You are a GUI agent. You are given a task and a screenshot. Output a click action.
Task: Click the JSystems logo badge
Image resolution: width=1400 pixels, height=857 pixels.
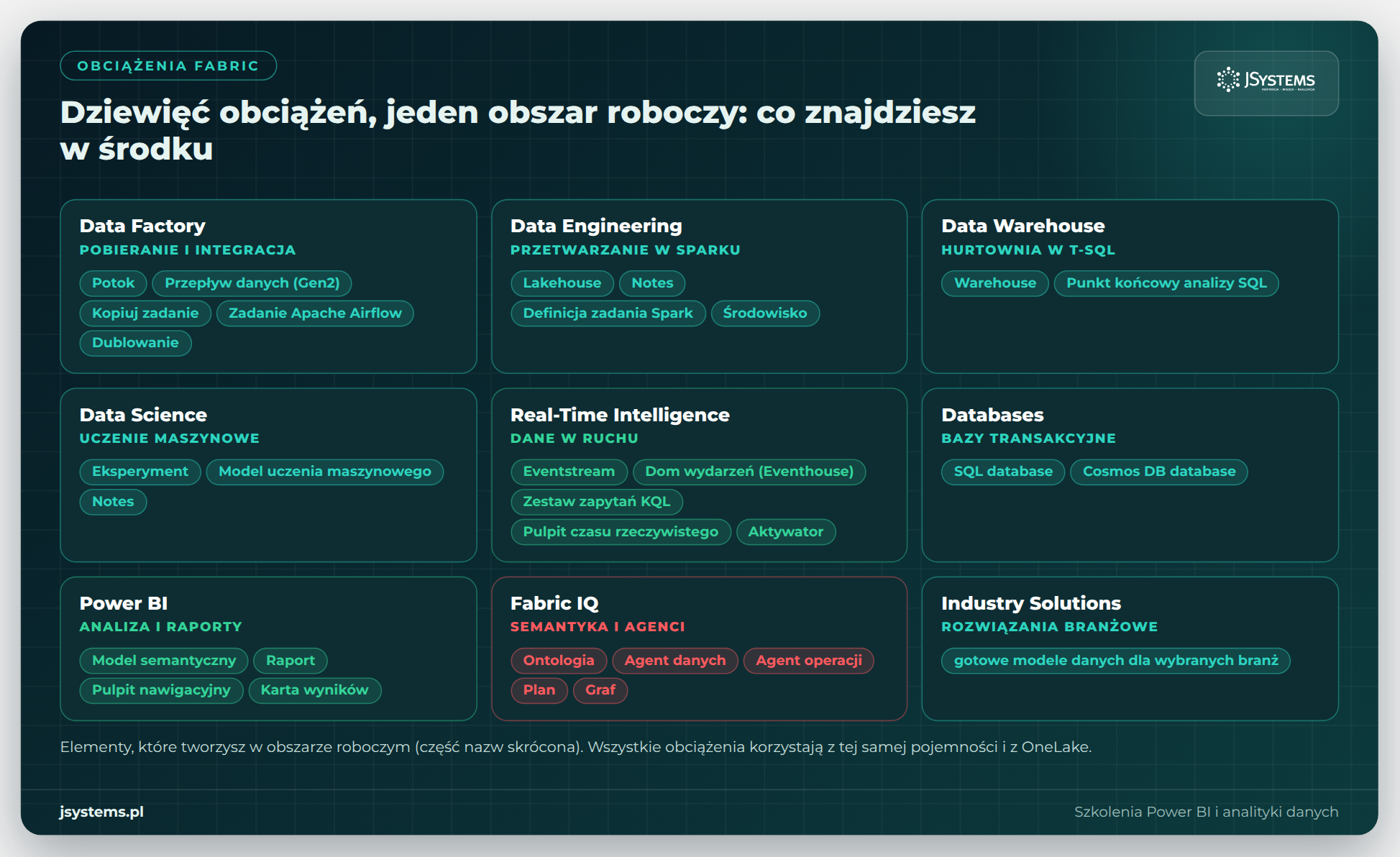[x=1266, y=83]
